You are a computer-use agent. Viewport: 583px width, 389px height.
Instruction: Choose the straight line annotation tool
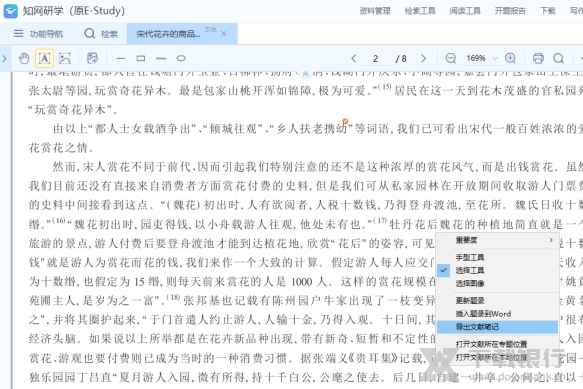click(x=120, y=58)
